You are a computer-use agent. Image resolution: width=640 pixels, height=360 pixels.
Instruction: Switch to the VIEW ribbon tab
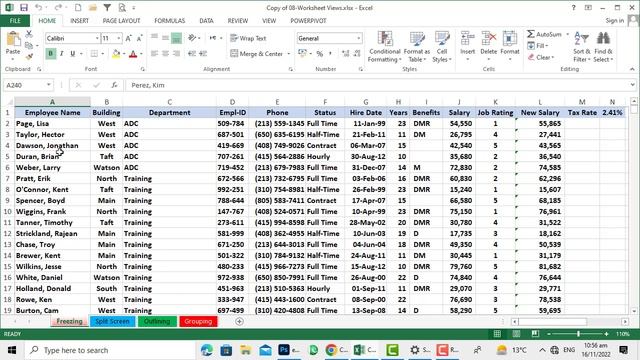pyautogui.click(x=269, y=20)
